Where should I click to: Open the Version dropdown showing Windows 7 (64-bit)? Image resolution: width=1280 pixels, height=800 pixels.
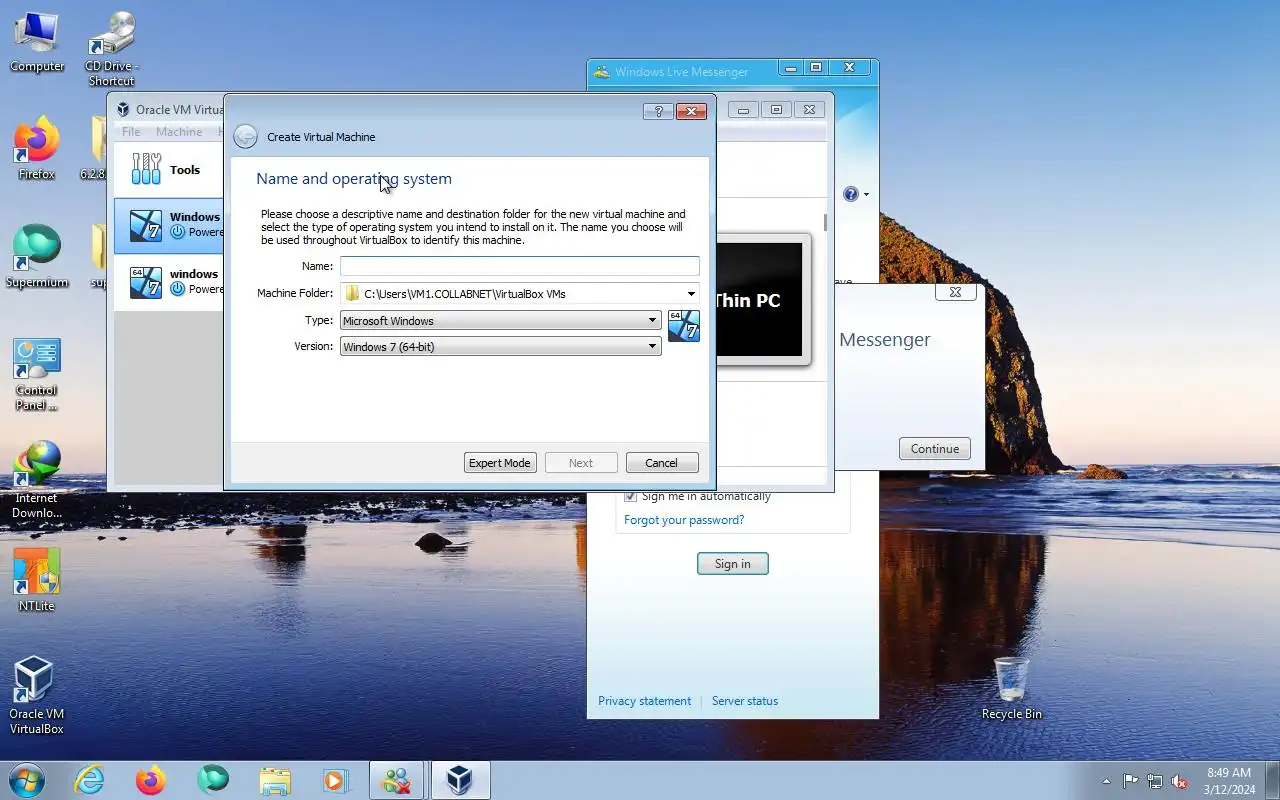click(500, 346)
